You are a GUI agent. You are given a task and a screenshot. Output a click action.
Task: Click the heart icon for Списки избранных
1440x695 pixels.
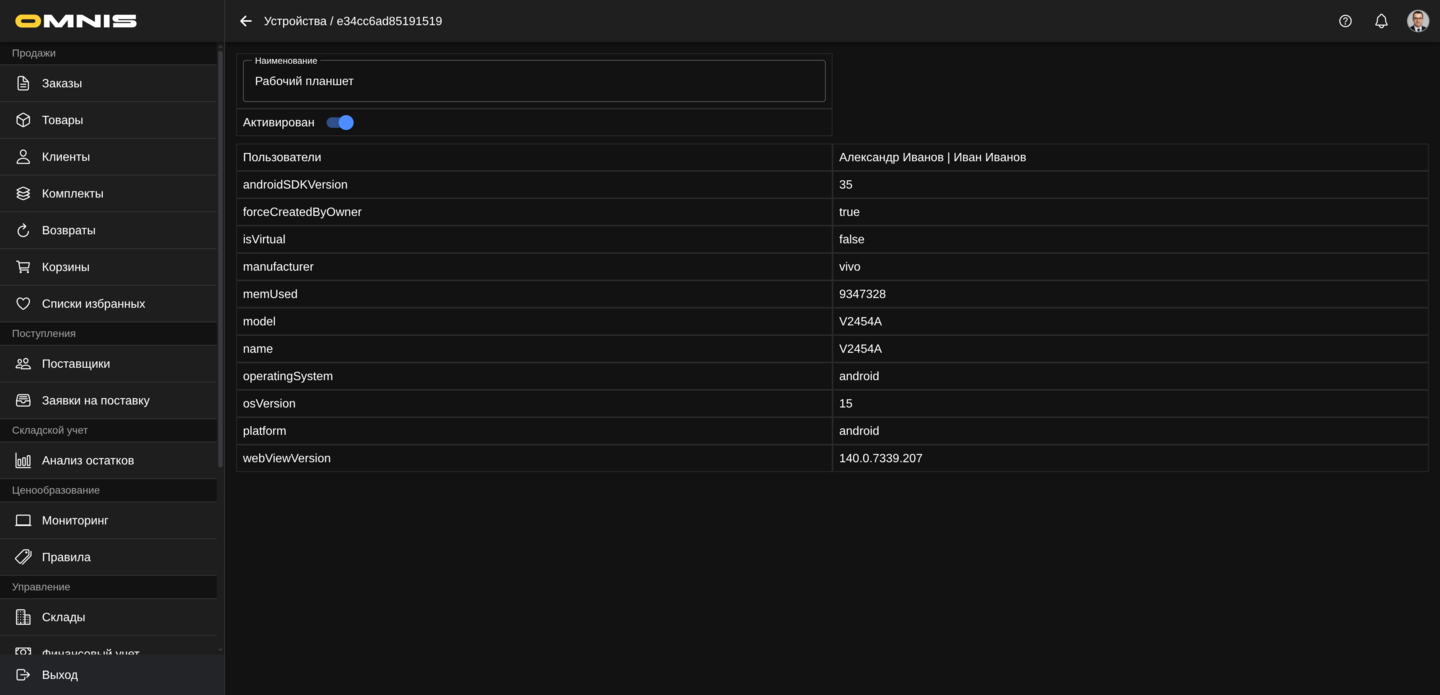(x=23, y=304)
